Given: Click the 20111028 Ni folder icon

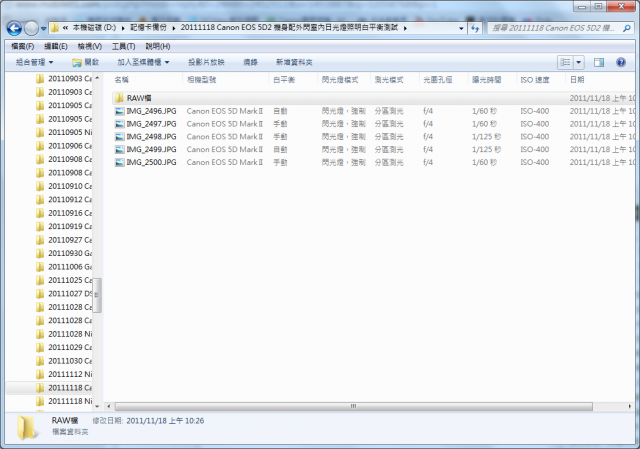Looking at the screenshot, I should [x=40, y=334].
